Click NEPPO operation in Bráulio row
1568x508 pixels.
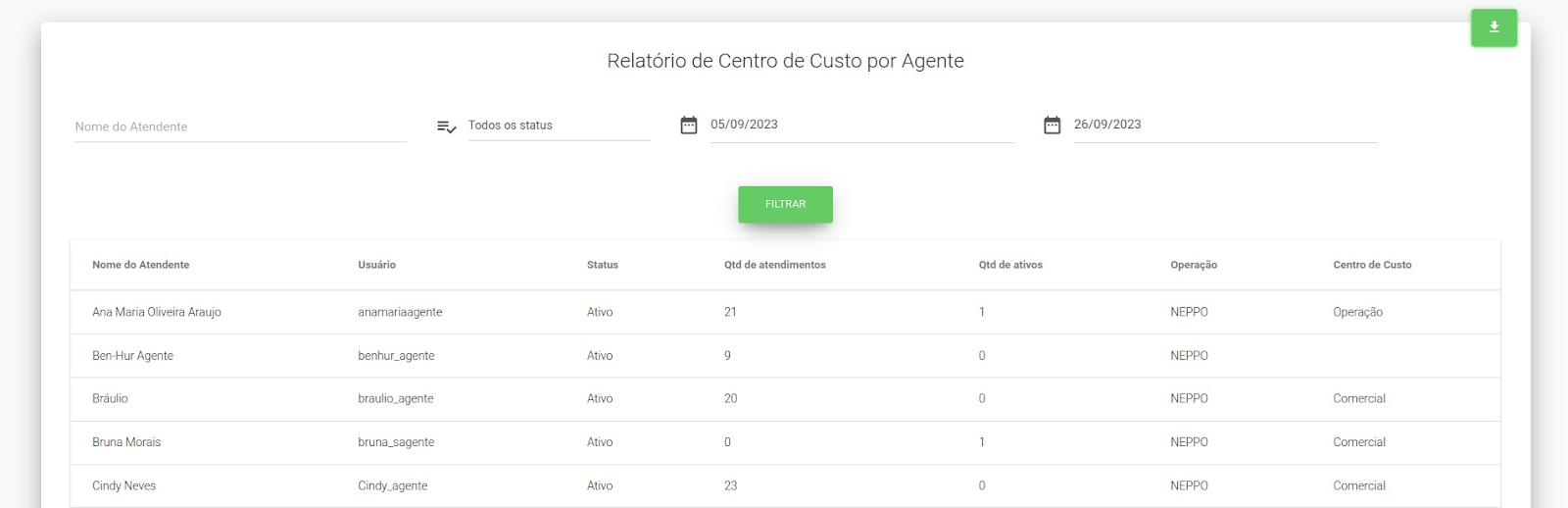pos(1189,398)
